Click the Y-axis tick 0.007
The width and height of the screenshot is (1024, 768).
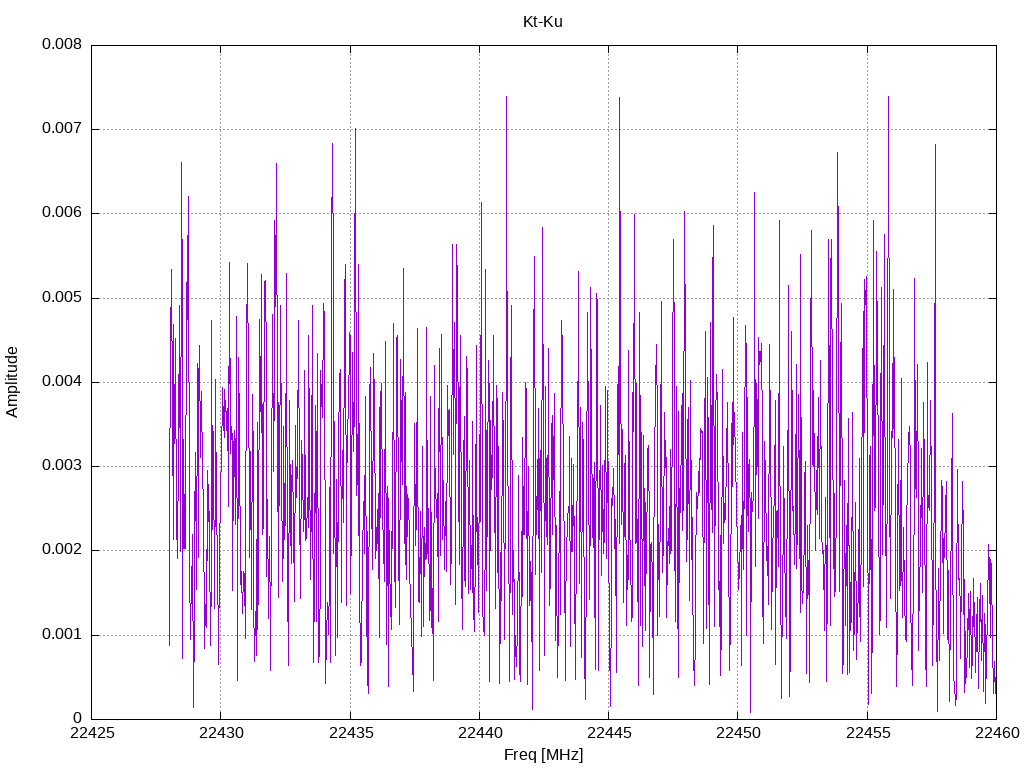coord(62,129)
